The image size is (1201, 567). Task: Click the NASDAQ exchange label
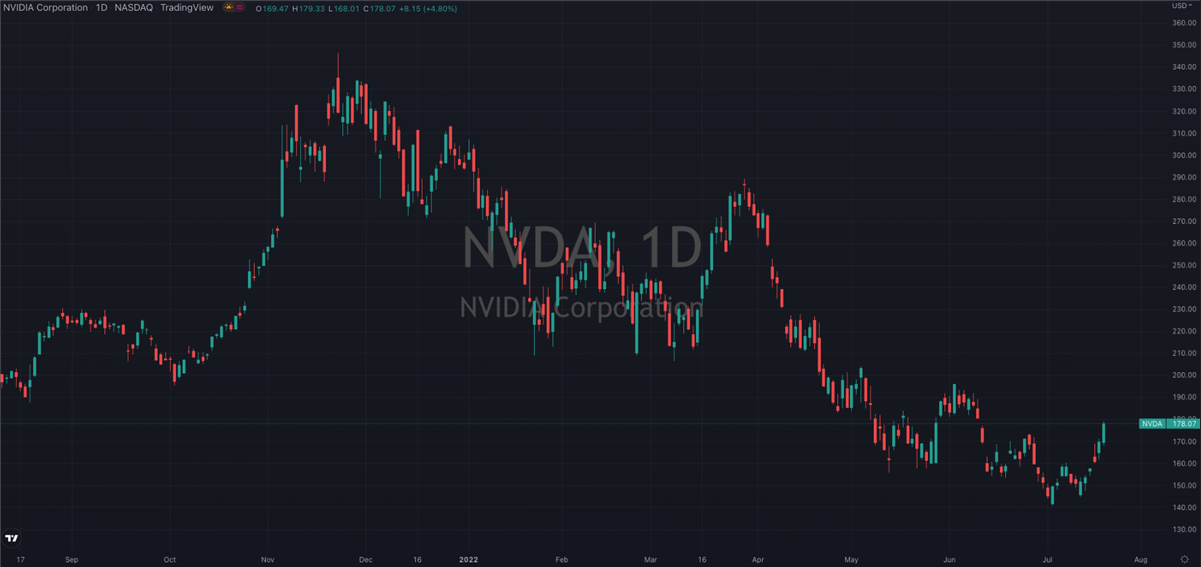point(134,7)
